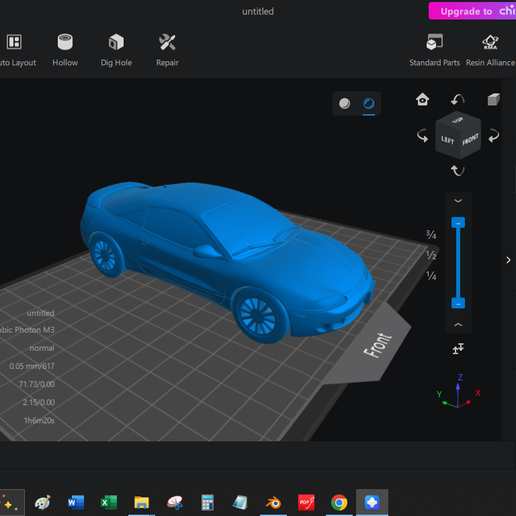Screen dimensions: 516x516
Task: Reset camera to the home view
Action: [x=422, y=99]
